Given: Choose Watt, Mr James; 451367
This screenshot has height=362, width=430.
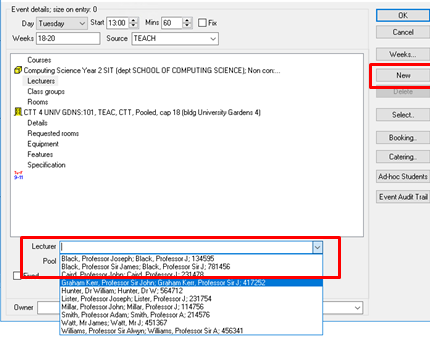Looking at the screenshot, I should 191,323.
